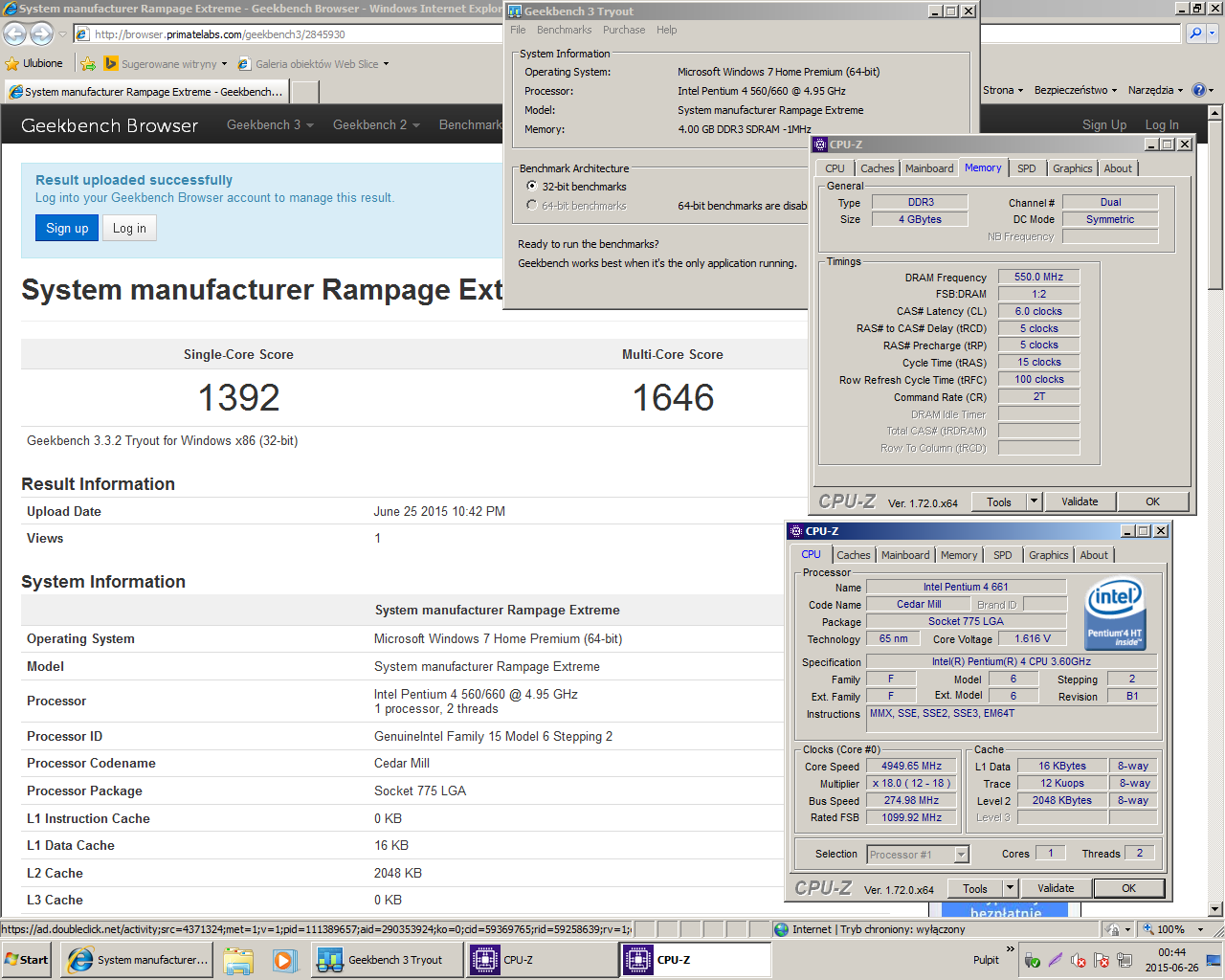
Task: Click the browser address bar URL
Action: [219, 34]
